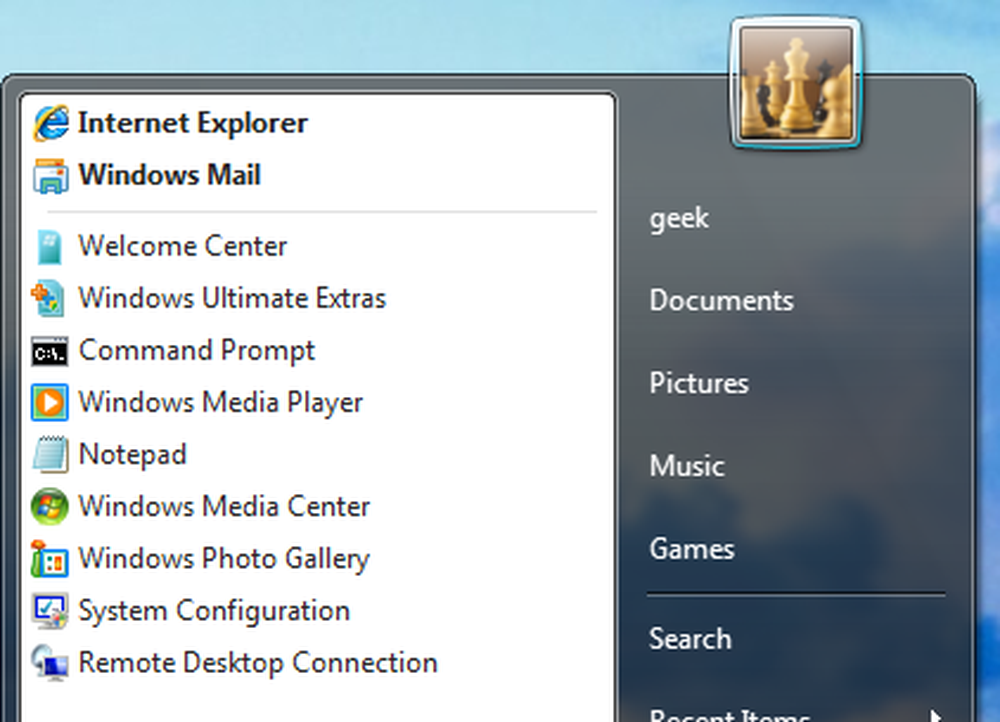Click the chess user account picture
This screenshot has height=722, width=1000.
click(x=796, y=83)
